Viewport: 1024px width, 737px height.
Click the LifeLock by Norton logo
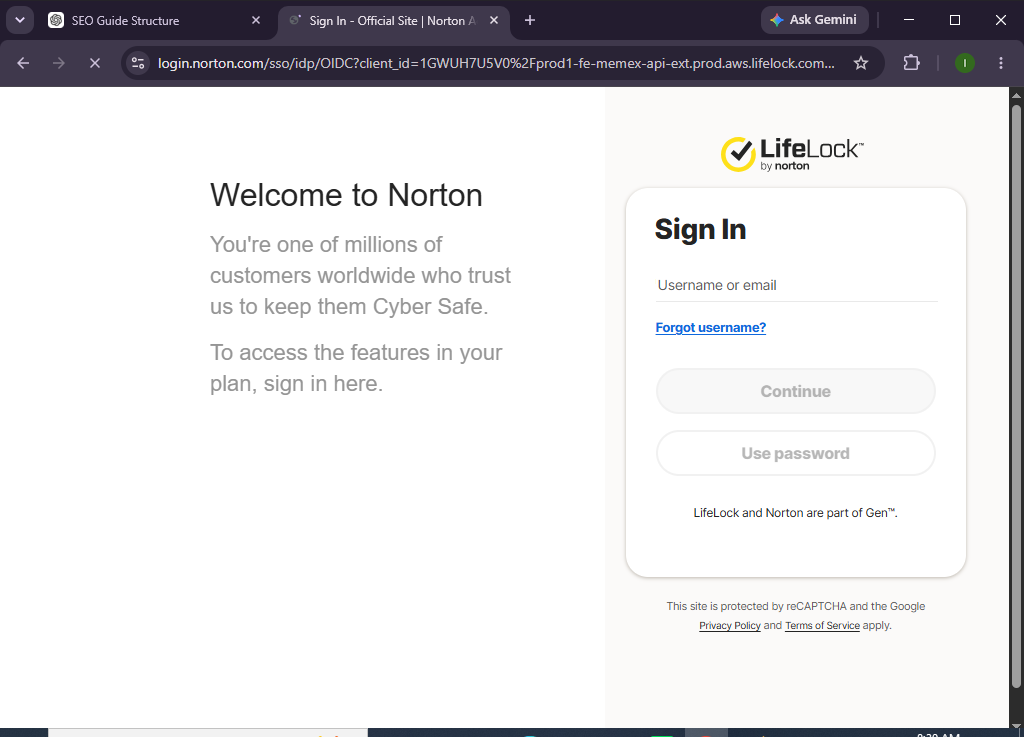click(792, 154)
